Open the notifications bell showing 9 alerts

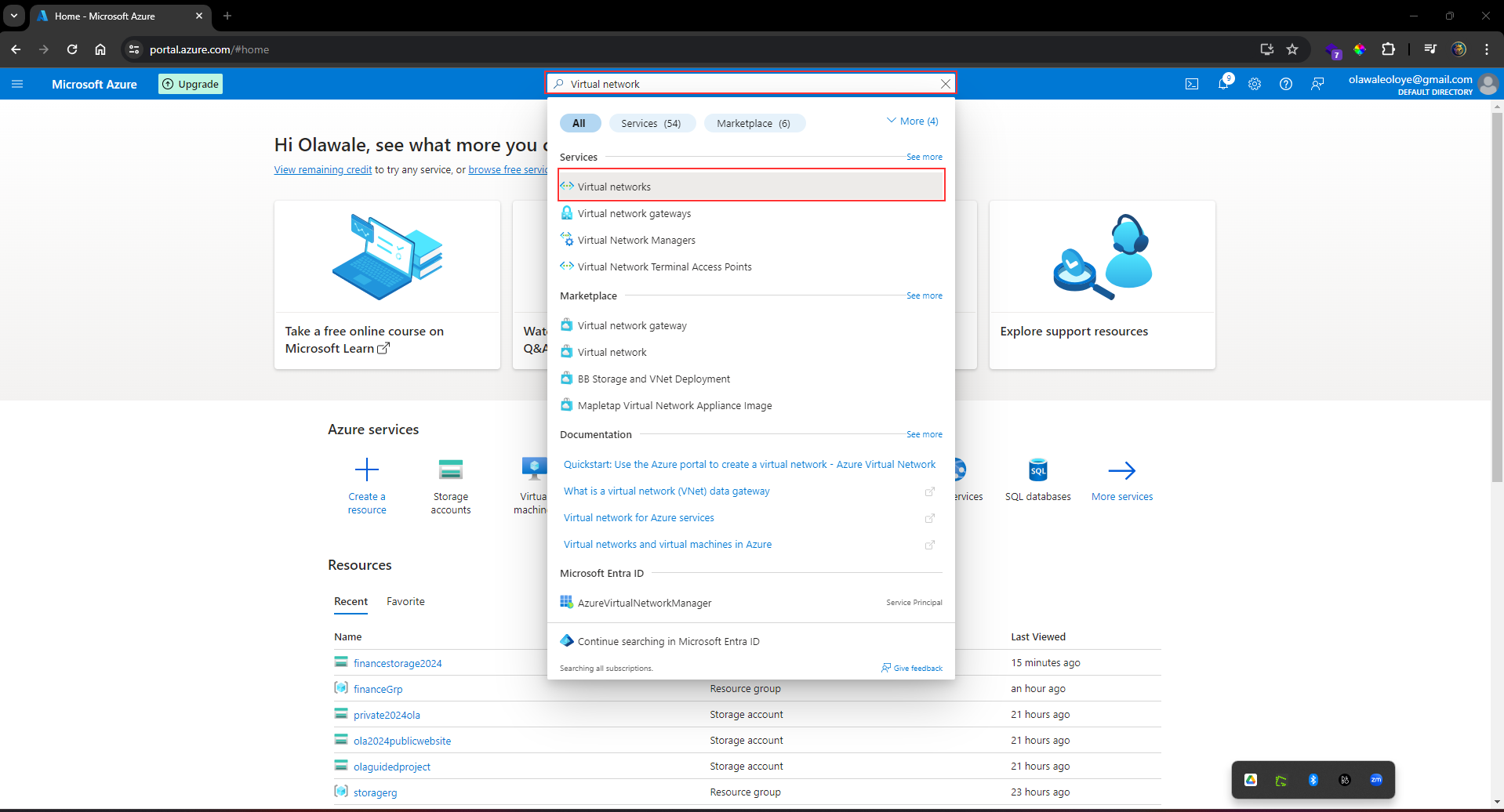click(x=1223, y=84)
